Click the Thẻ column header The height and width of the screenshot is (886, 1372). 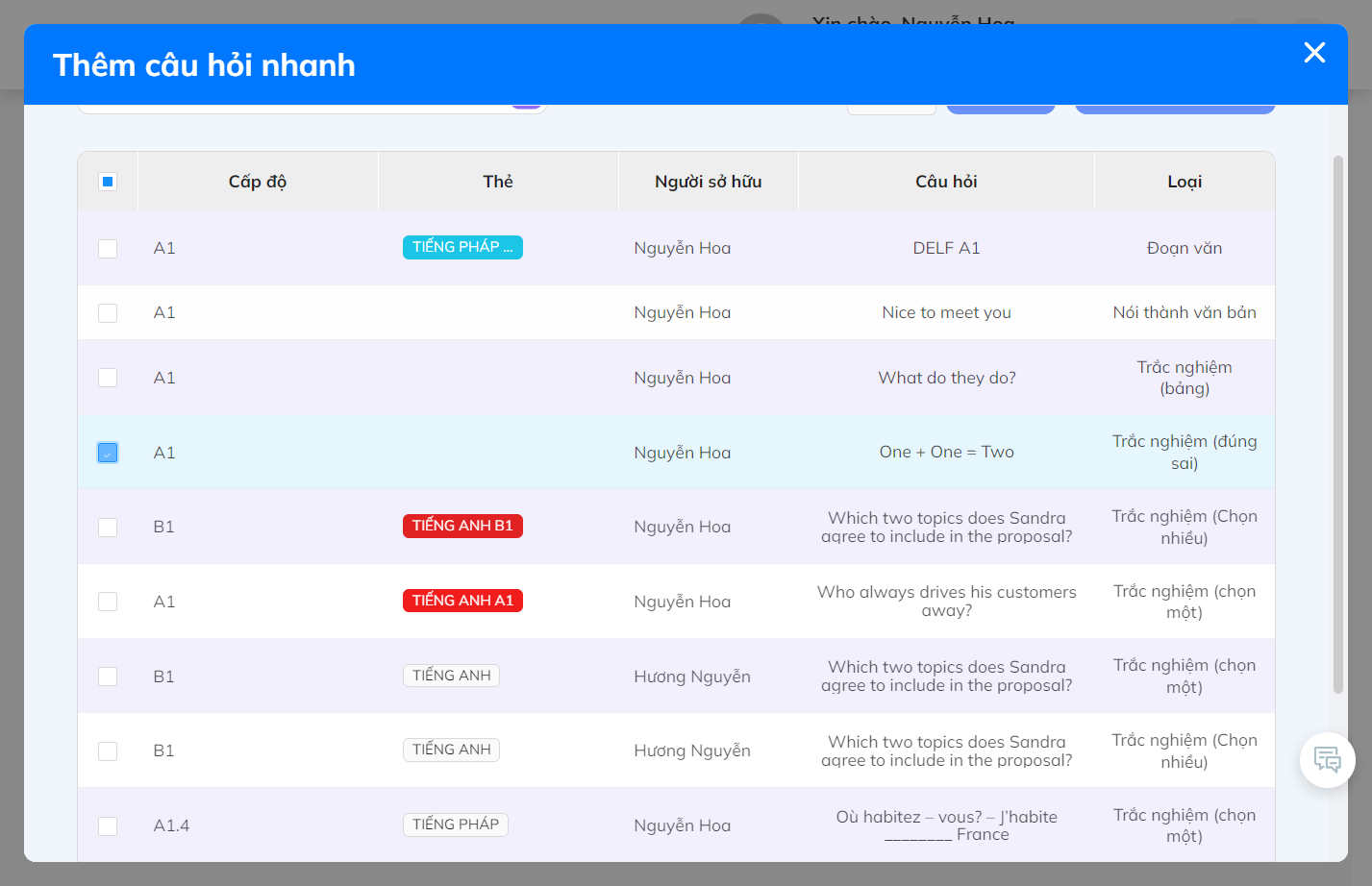point(498,182)
